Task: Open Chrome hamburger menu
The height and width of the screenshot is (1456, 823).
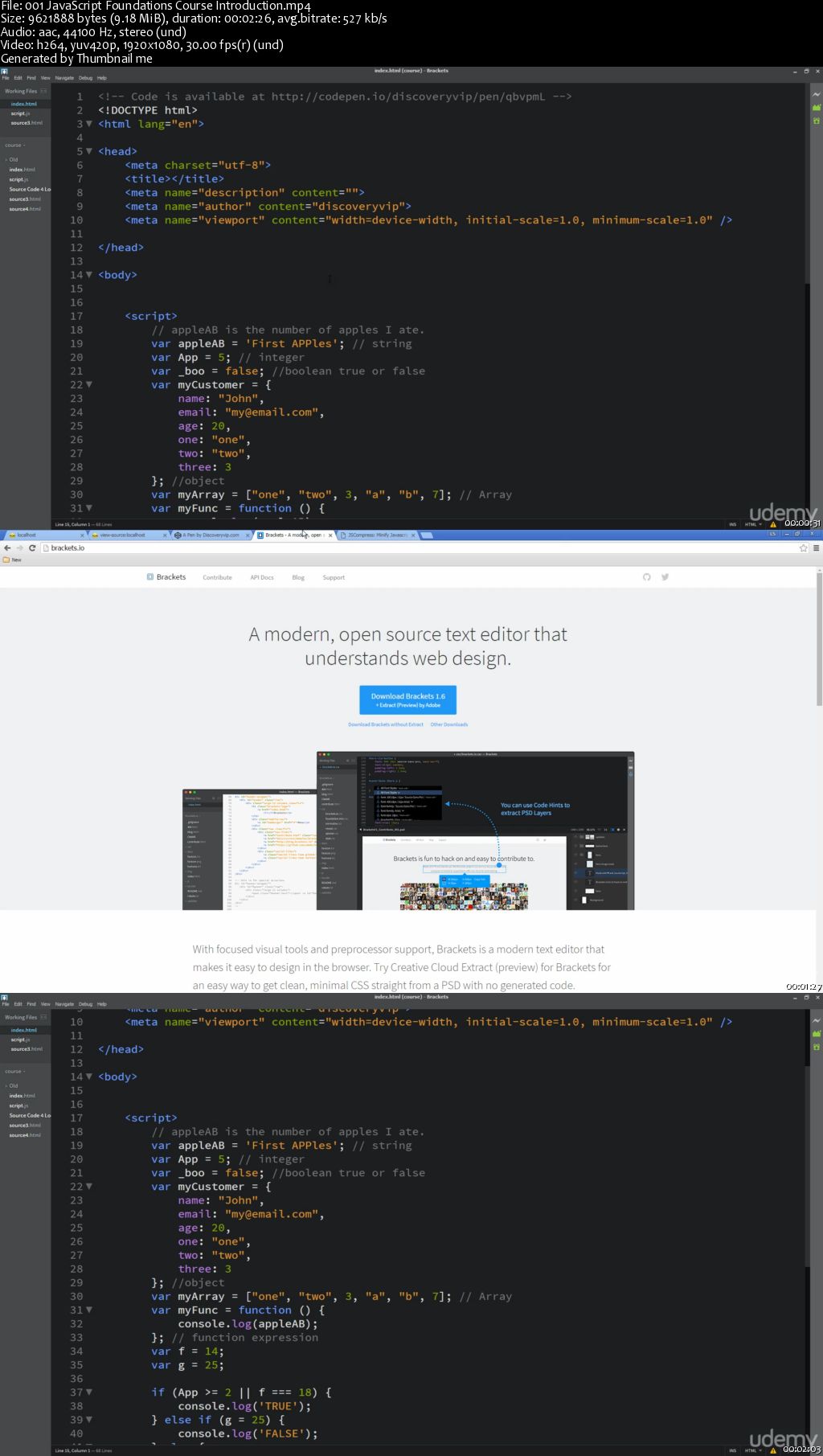Action: pos(816,548)
